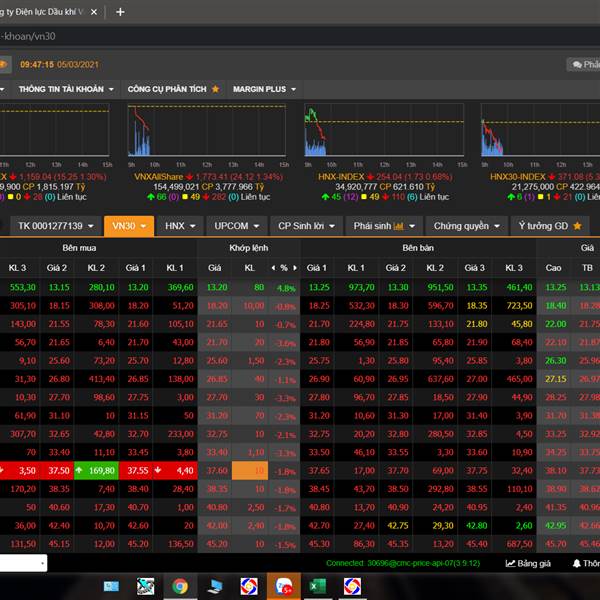The image size is (600, 600).
Task: Click sell price 42.75 in yellow
Action: (x=398, y=526)
